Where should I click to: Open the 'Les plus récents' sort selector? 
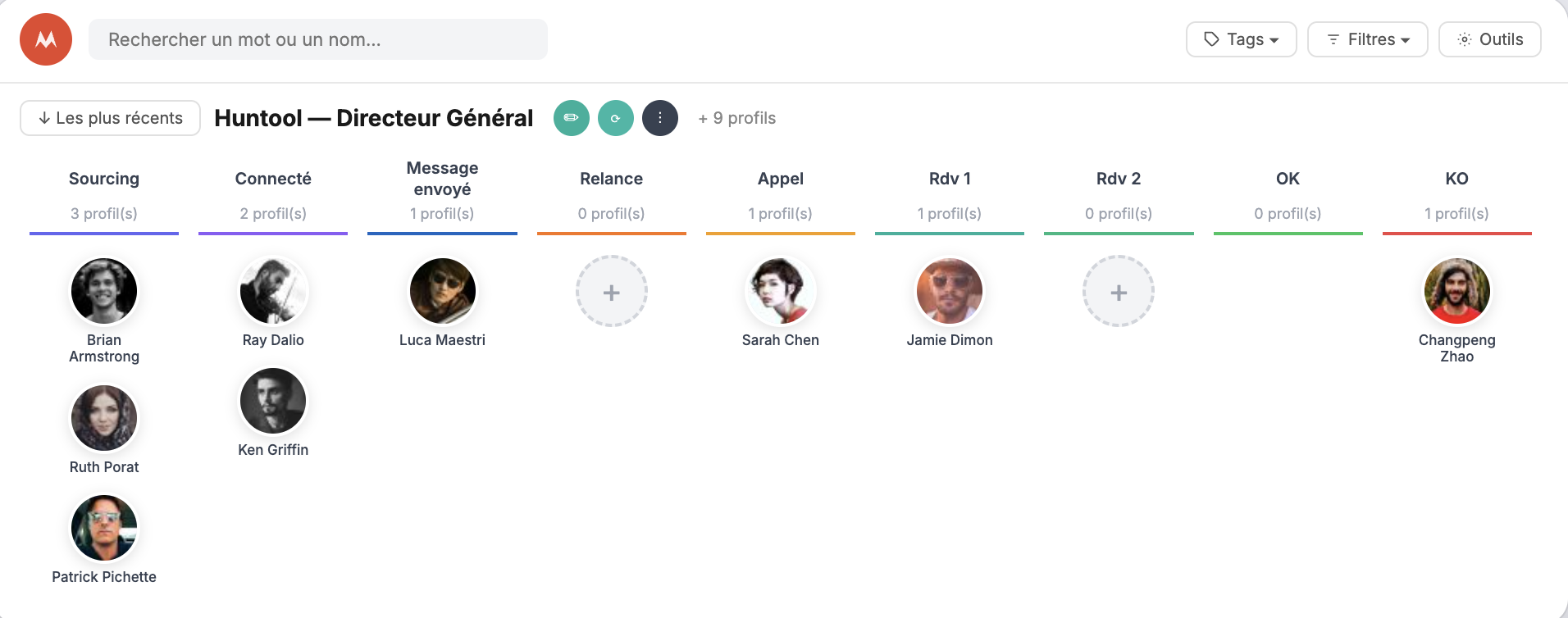tap(110, 118)
